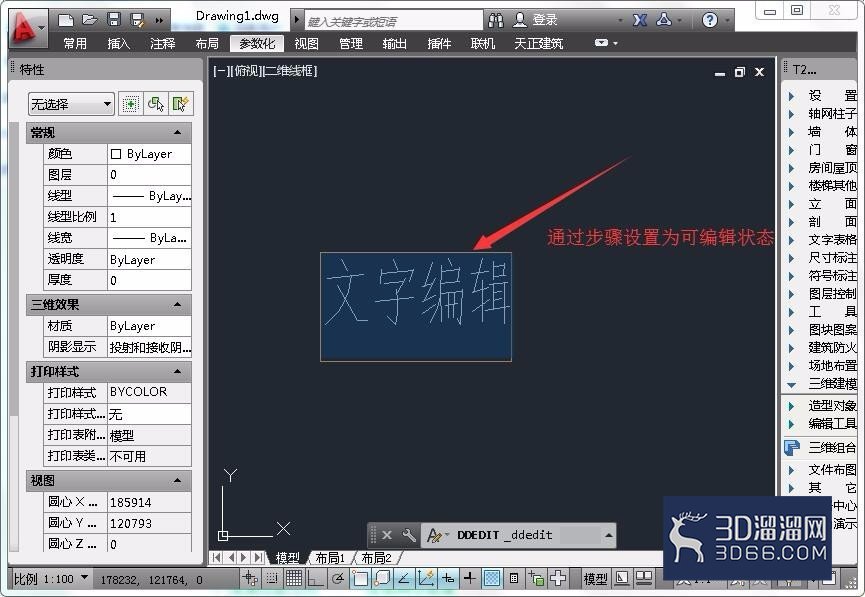865x597 pixels.
Task: Click the binoculars search icon
Action: pyautogui.click(x=495, y=21)
